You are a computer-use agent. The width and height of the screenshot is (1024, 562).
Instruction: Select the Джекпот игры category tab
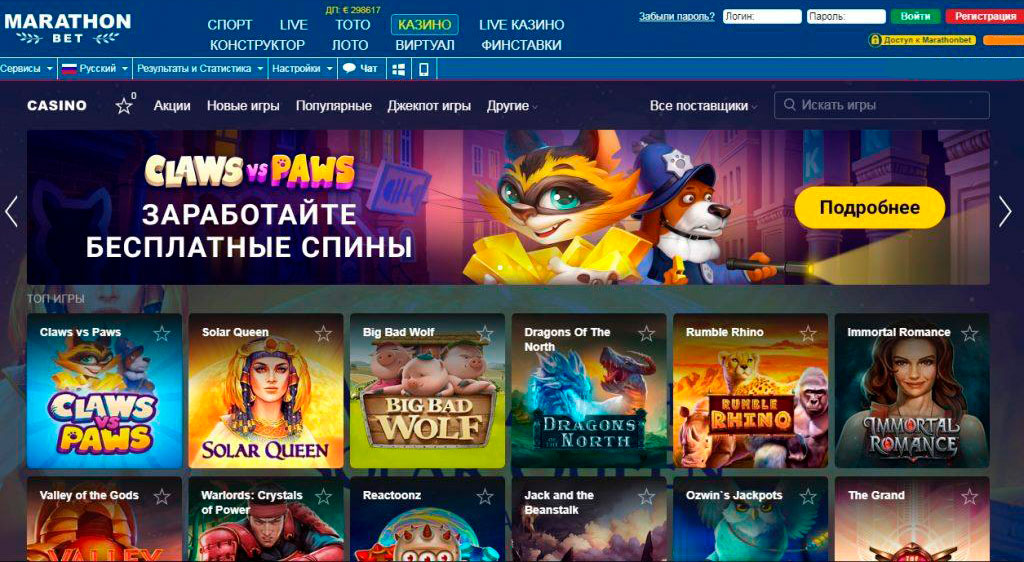429,106
